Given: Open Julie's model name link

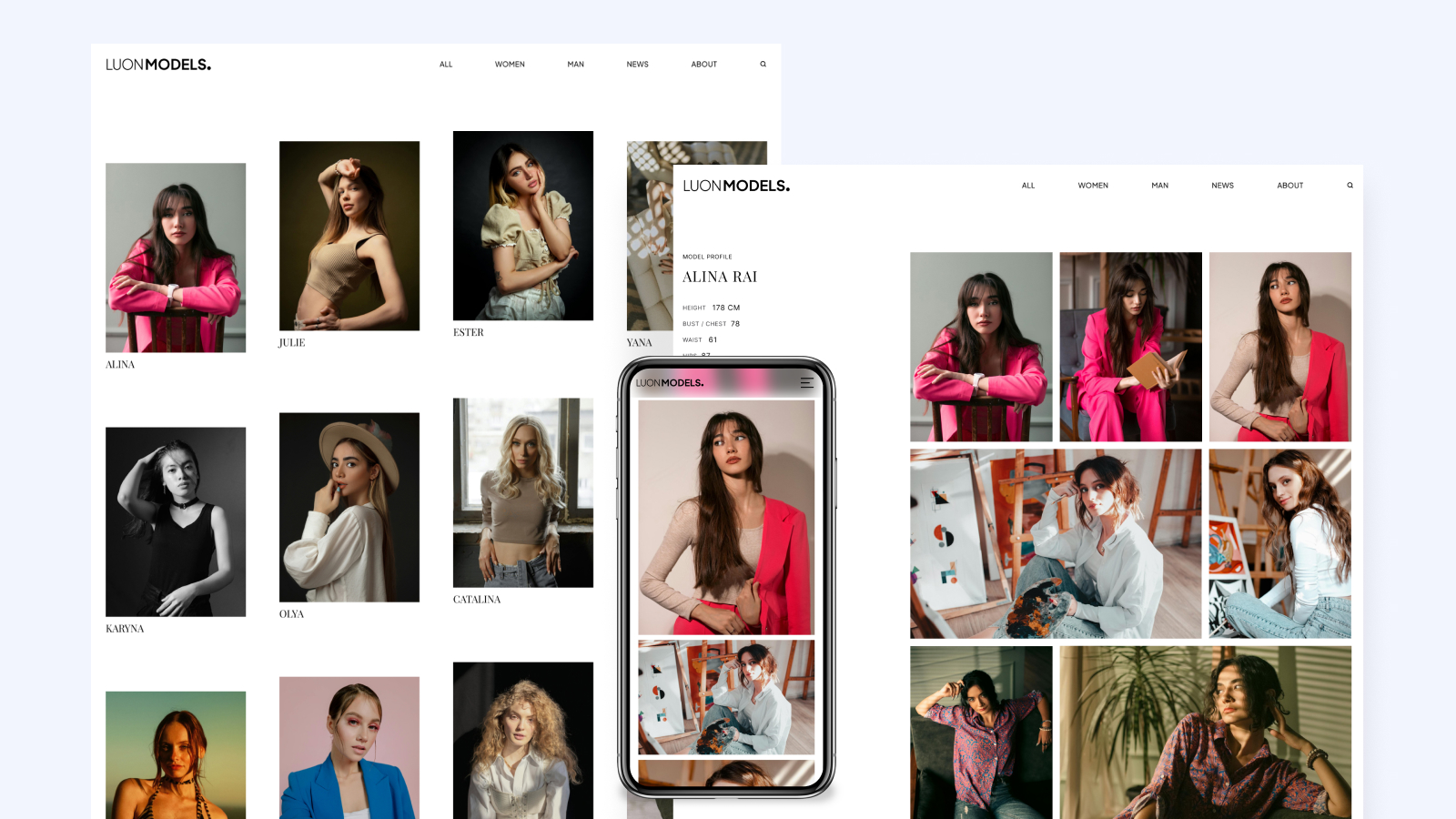Looking at the screenshot, I should 291,343.
